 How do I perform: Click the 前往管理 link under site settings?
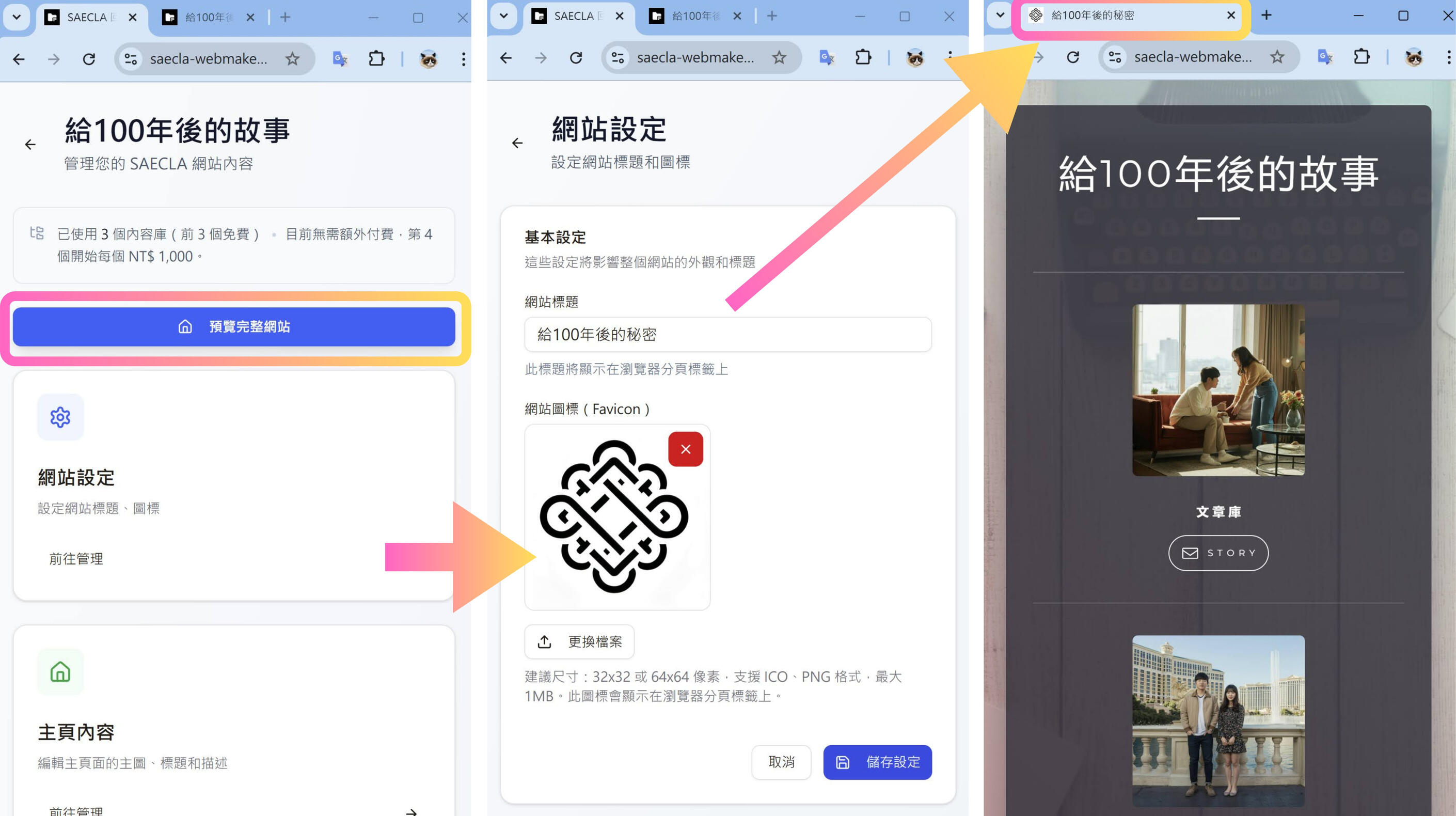pos(76,558)
